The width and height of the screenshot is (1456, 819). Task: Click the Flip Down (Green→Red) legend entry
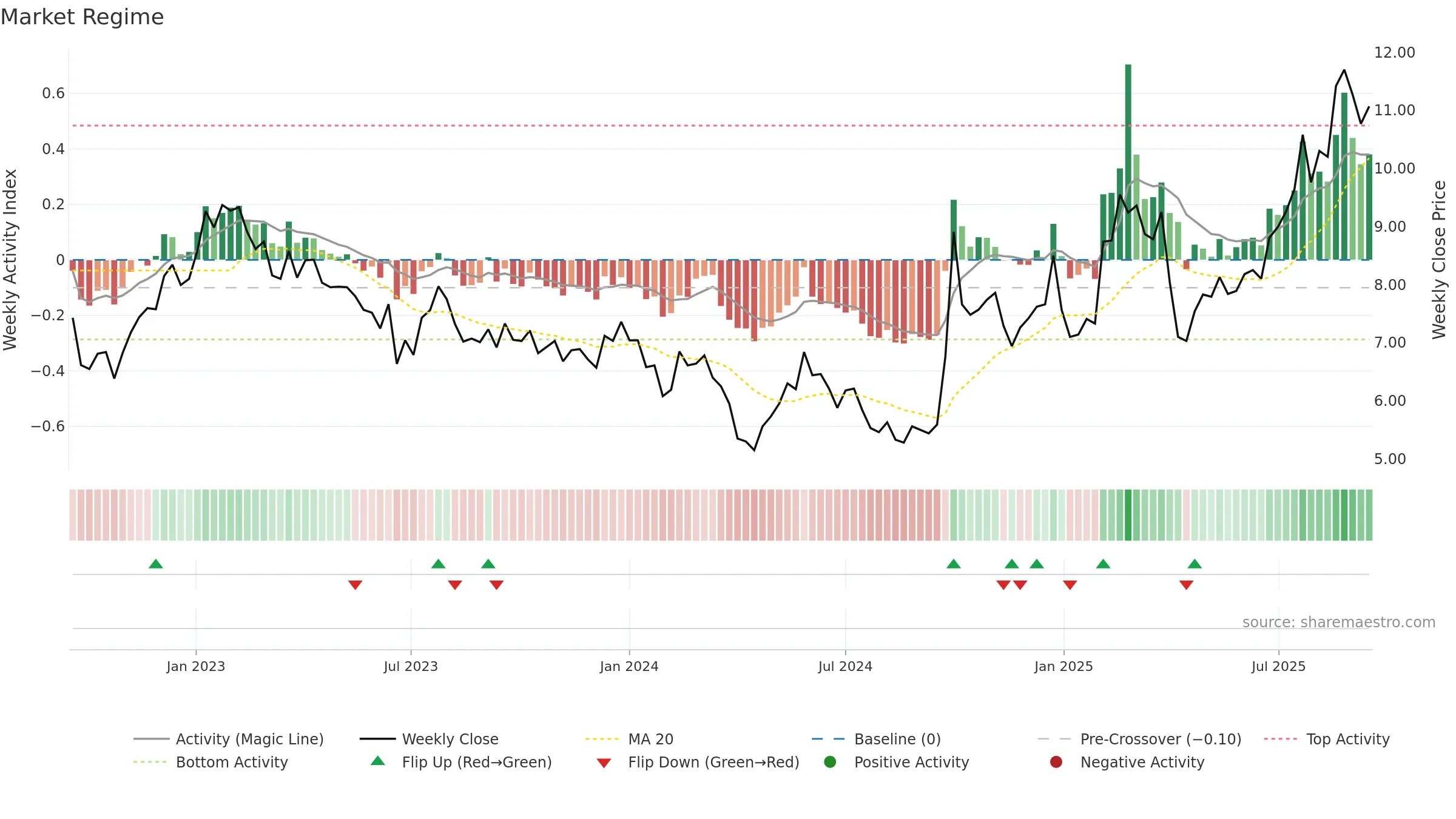tap(698, 762)
